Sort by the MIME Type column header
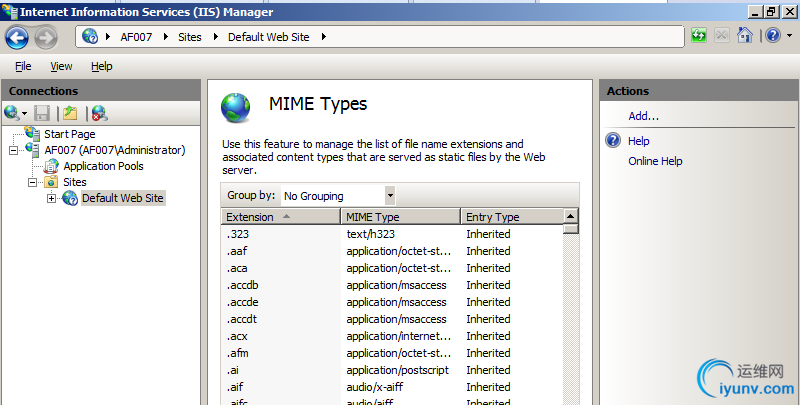This screenshot has width=800, height=405. pyautogui.click(x=401, y=217)
